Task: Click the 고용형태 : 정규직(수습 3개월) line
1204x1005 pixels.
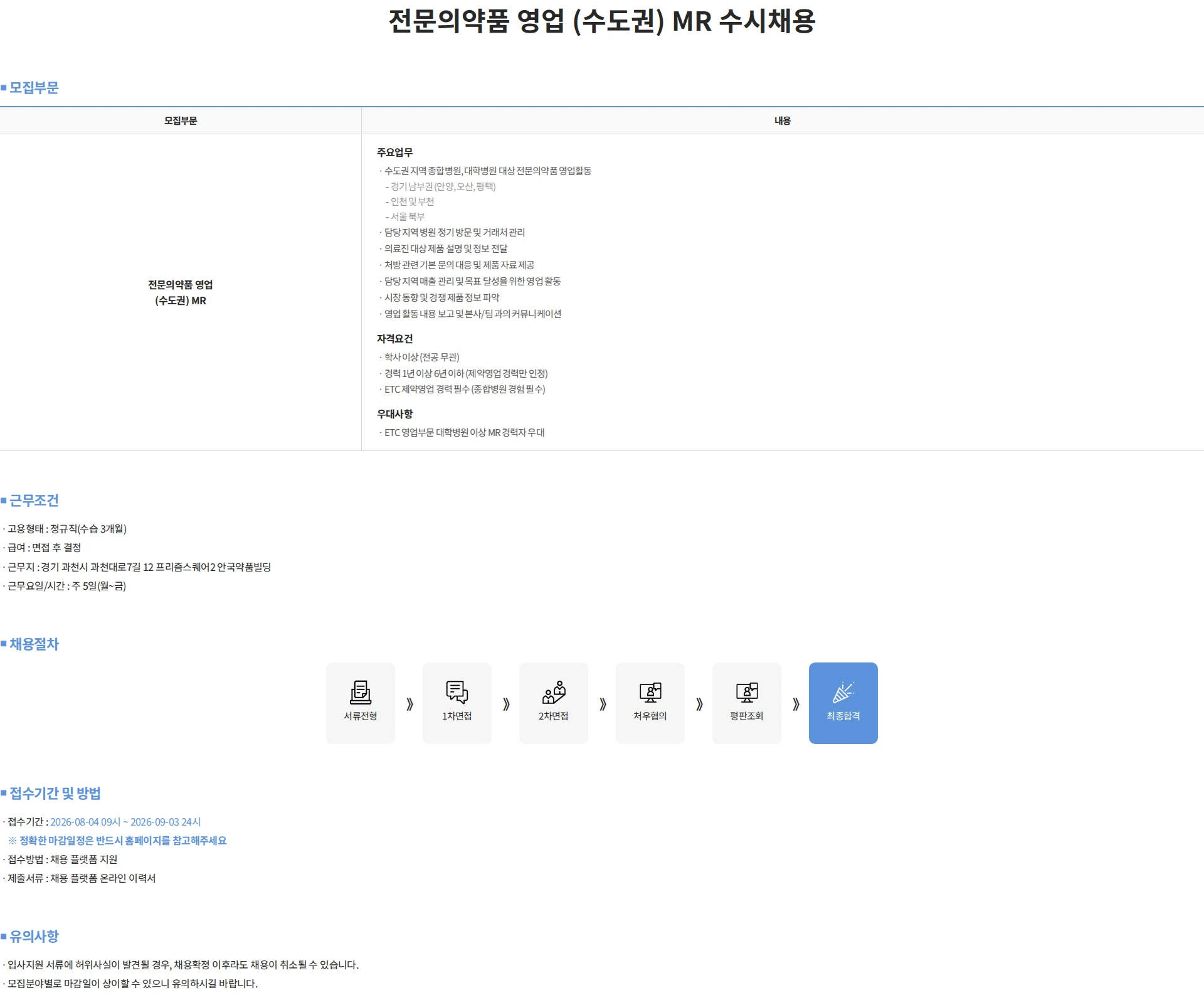Action: (x=65, y=529)
